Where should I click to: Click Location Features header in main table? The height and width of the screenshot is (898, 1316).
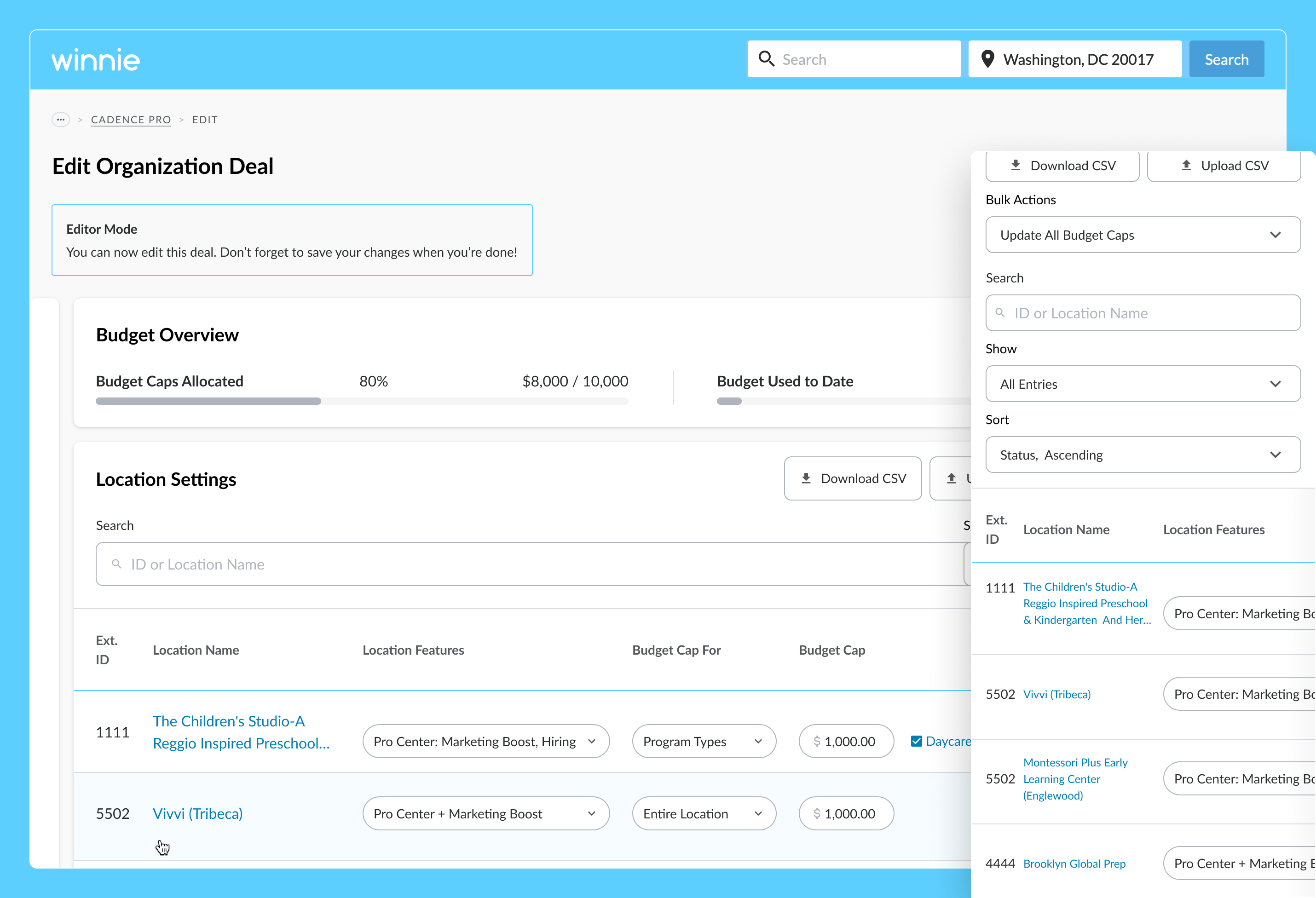413,650
